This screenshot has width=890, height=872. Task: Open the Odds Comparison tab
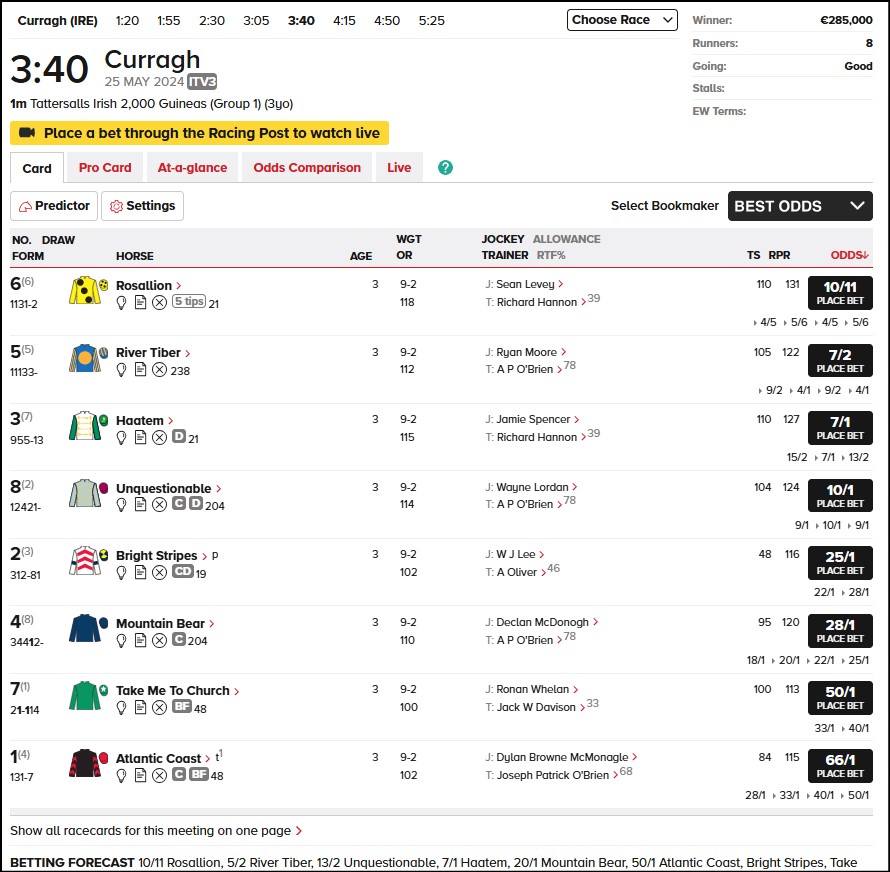click(x=307, y=167)
